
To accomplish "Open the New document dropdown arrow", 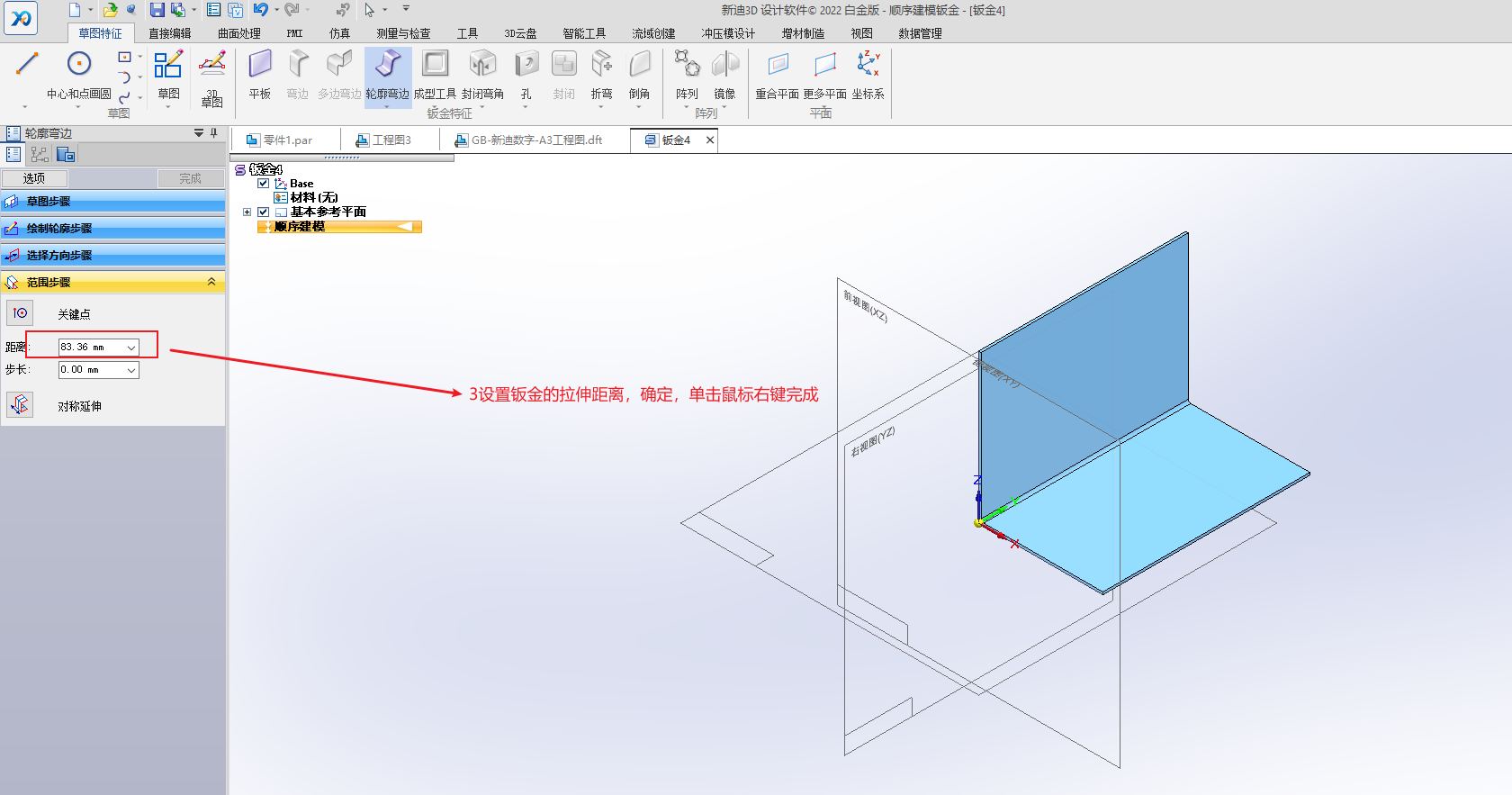I will tap(91, 10).
